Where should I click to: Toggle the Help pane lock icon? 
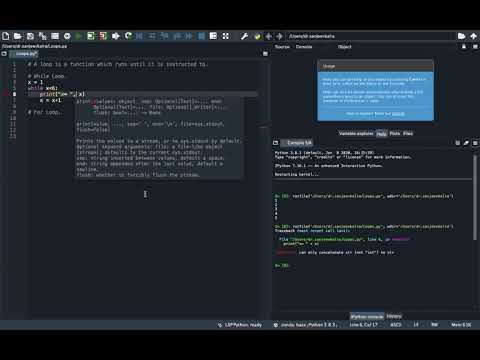(464, 47)
